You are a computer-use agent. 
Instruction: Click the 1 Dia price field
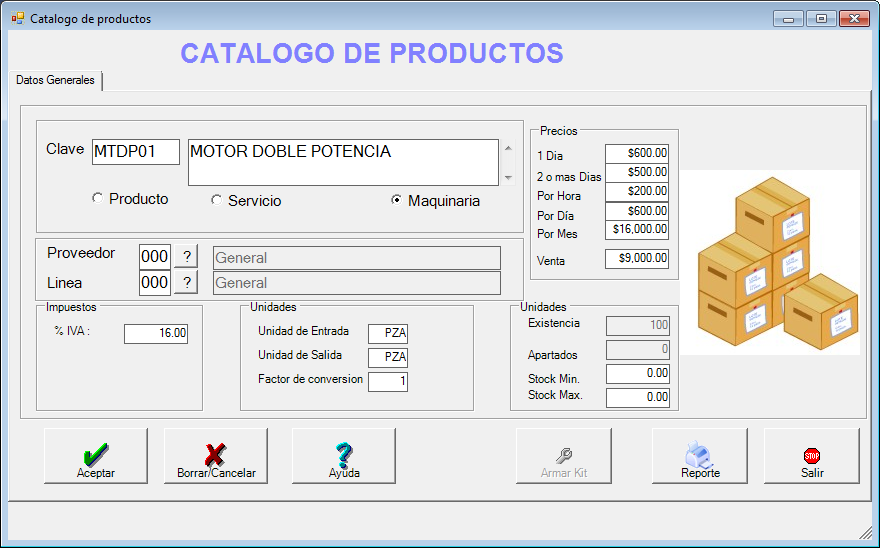click(637, 153)
